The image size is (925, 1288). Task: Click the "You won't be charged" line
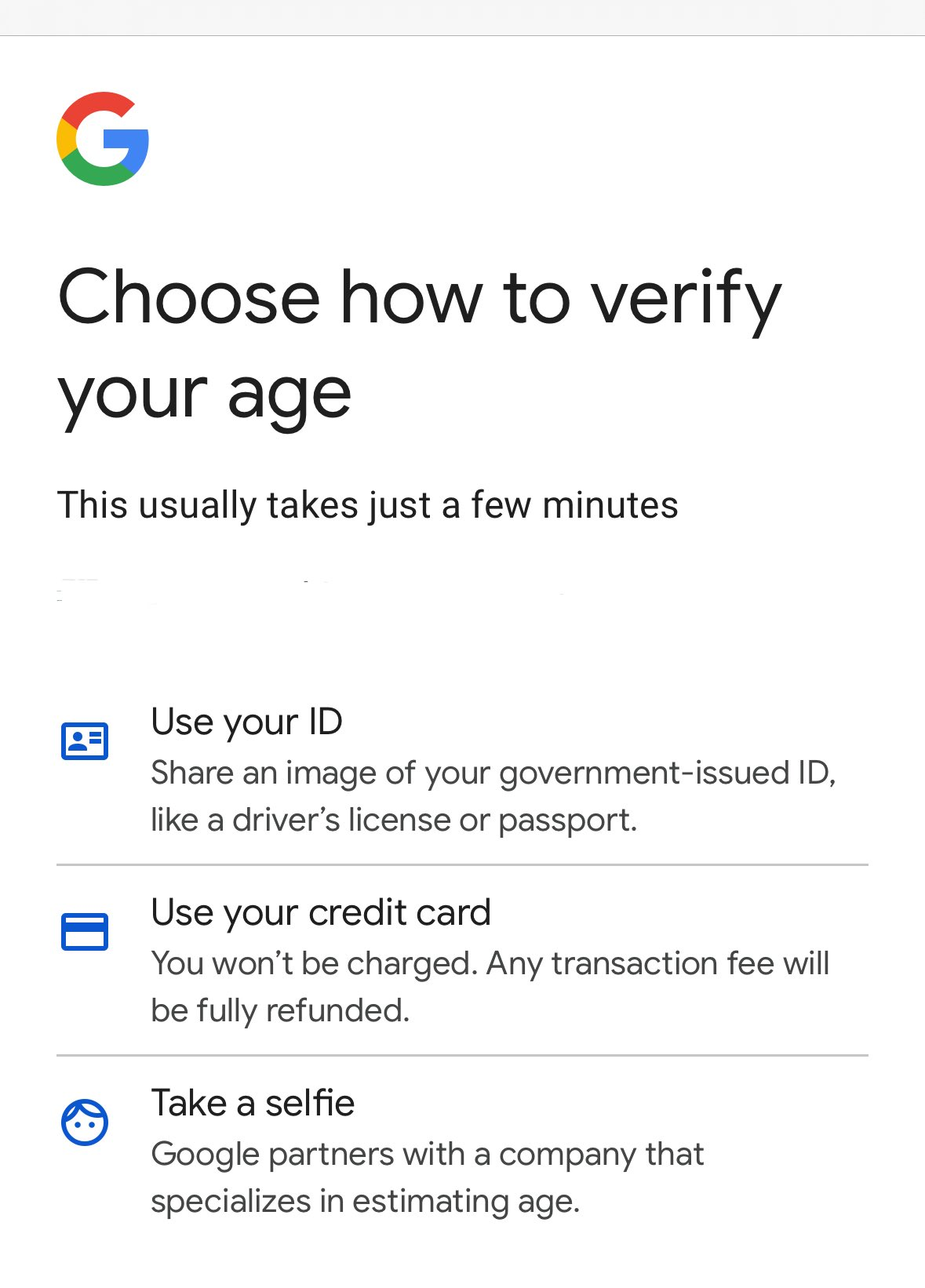click(x=490, y=963)
